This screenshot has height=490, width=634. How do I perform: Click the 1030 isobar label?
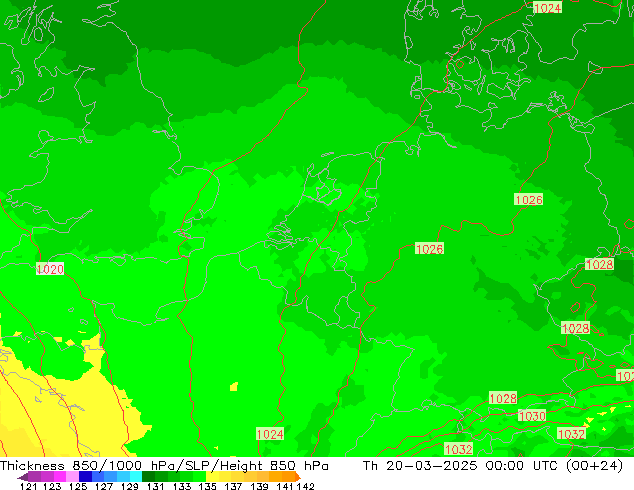click(532, 416)
